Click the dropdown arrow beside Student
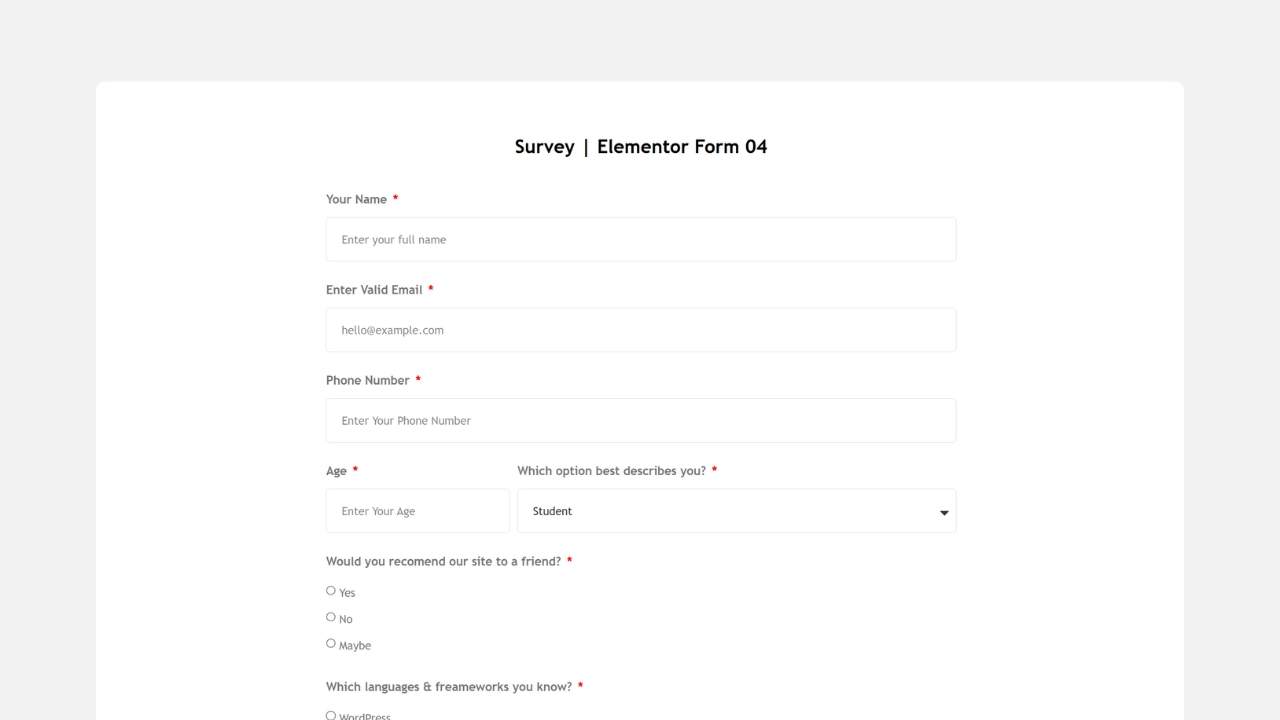 coord(943,512)
